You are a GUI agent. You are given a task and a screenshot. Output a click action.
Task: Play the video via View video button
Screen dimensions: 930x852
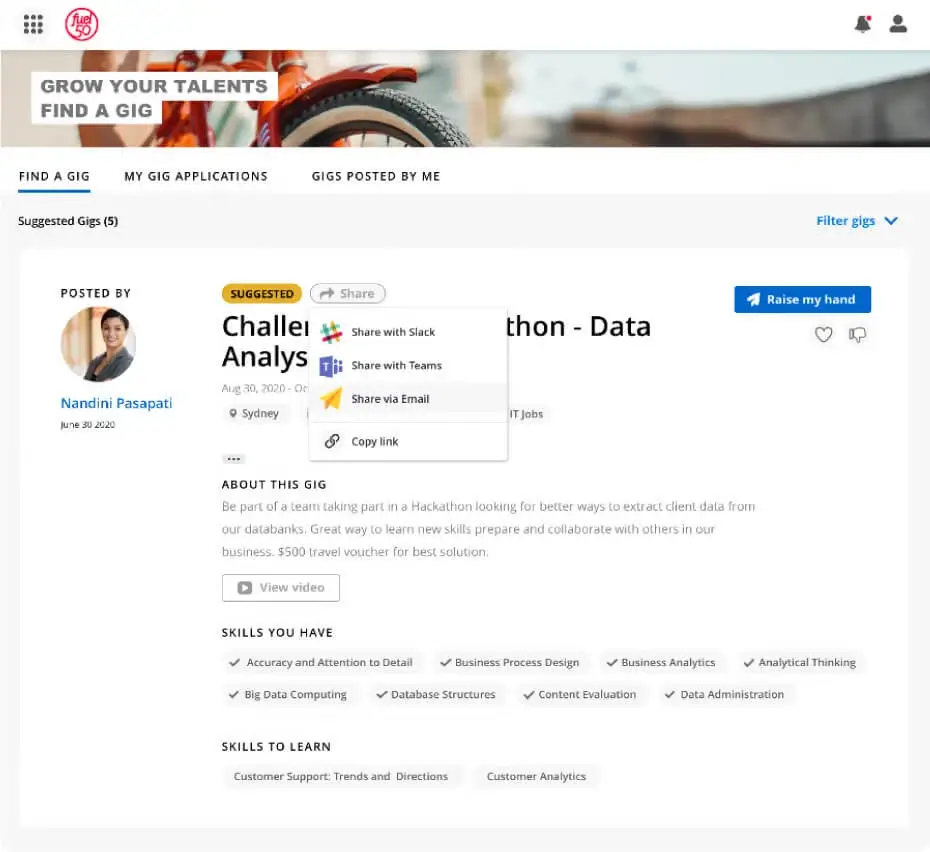point(280,587)
